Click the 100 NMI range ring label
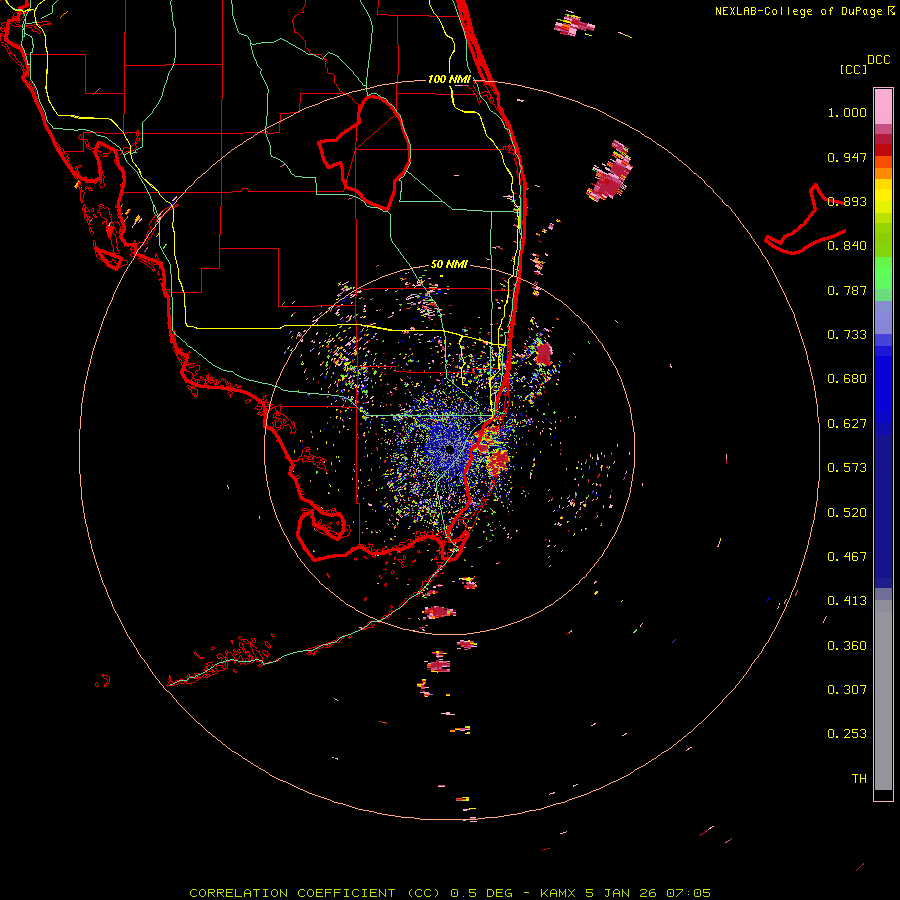This screenshot has width=900, height=900. click(449, 79)
